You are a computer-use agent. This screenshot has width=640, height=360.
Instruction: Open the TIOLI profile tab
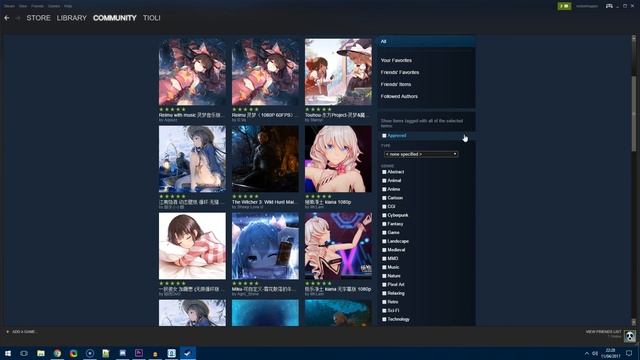coord(151,18)
